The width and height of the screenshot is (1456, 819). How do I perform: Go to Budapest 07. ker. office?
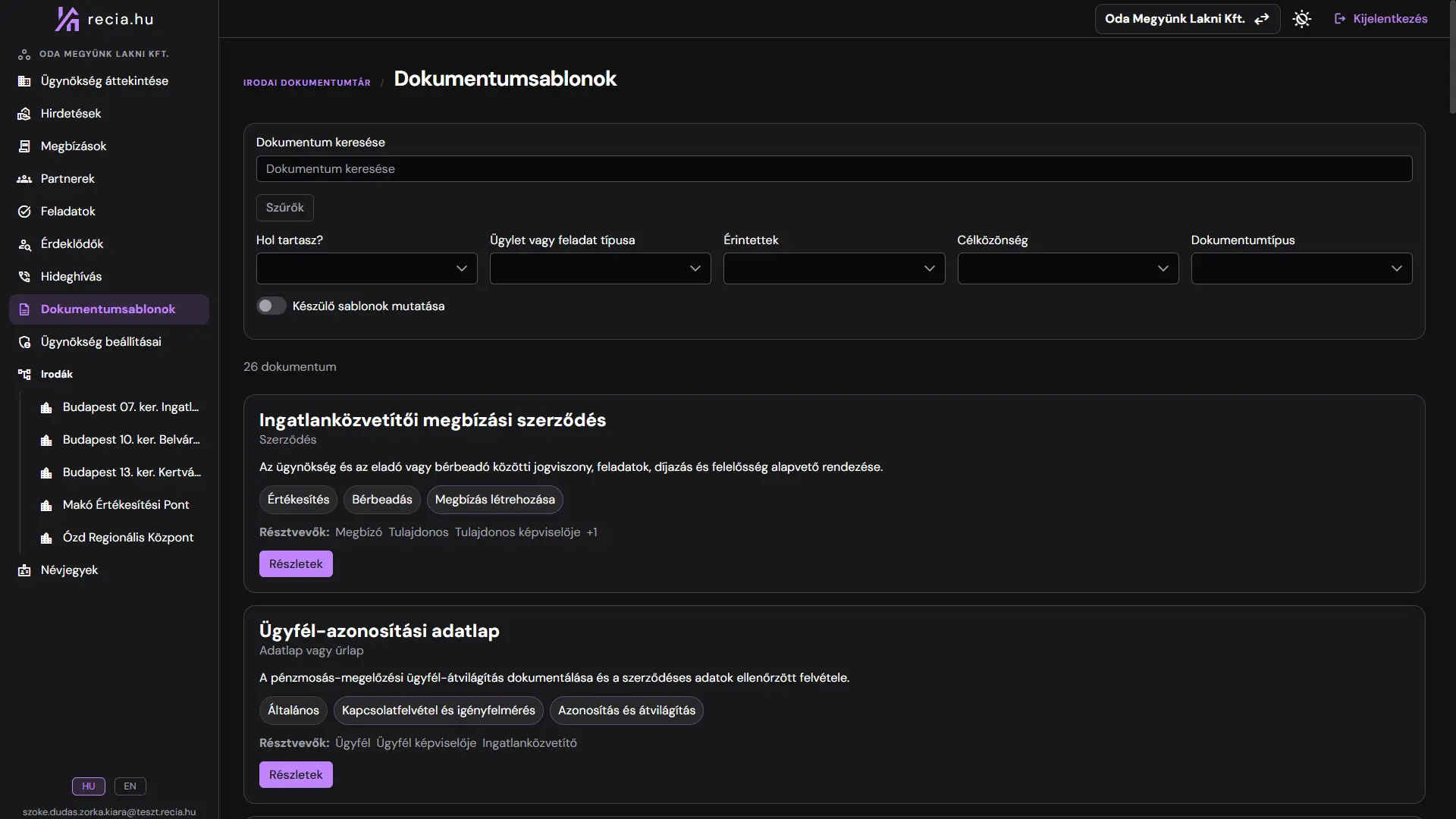121,407
